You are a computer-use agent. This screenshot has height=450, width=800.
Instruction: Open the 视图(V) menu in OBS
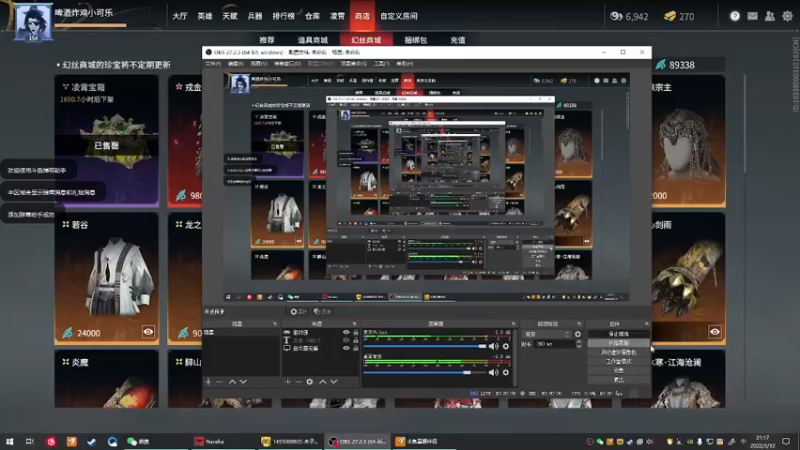pyautogui.click(x=259, y=64)
